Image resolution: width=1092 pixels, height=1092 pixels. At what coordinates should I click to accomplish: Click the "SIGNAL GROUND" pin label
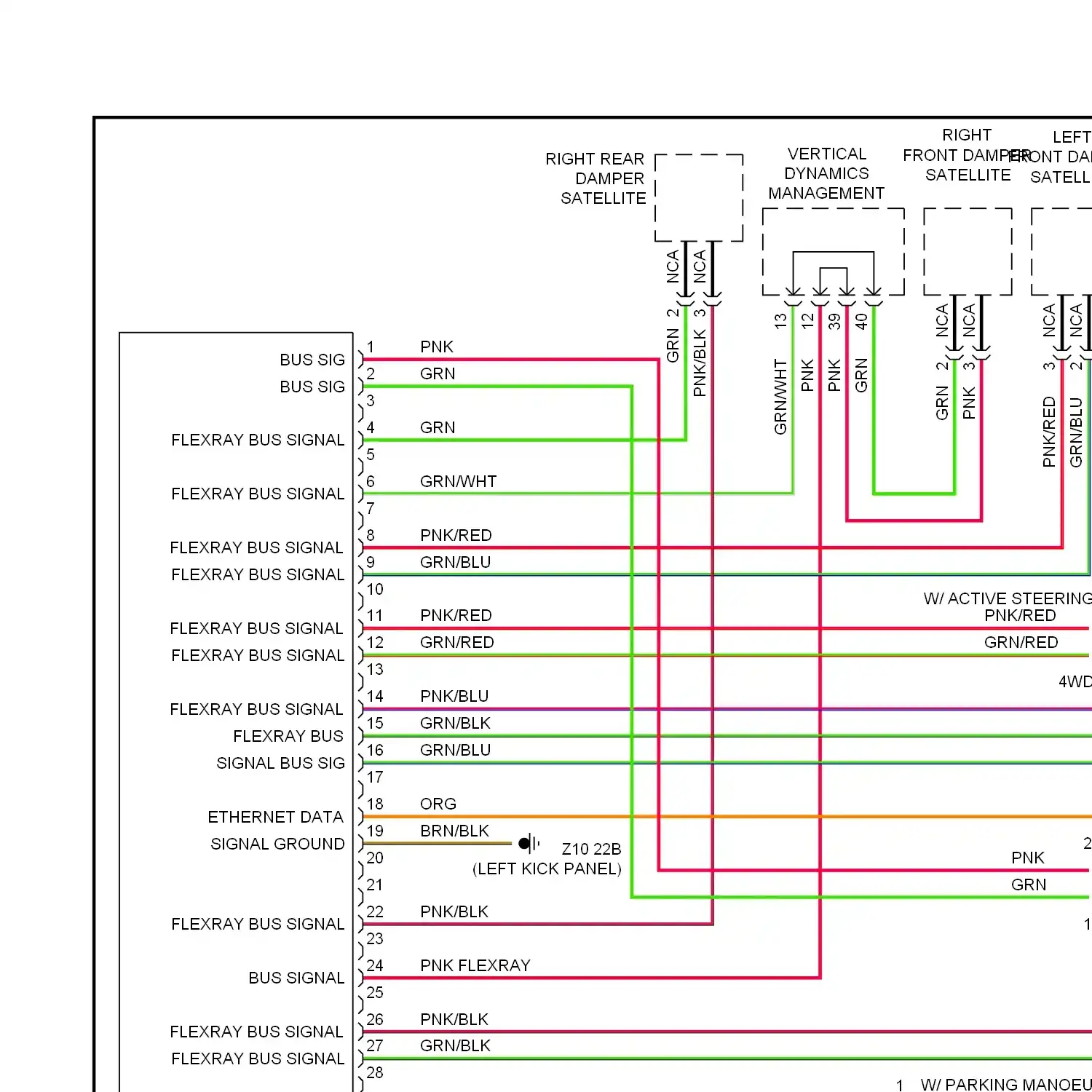[x=277, y=844]
